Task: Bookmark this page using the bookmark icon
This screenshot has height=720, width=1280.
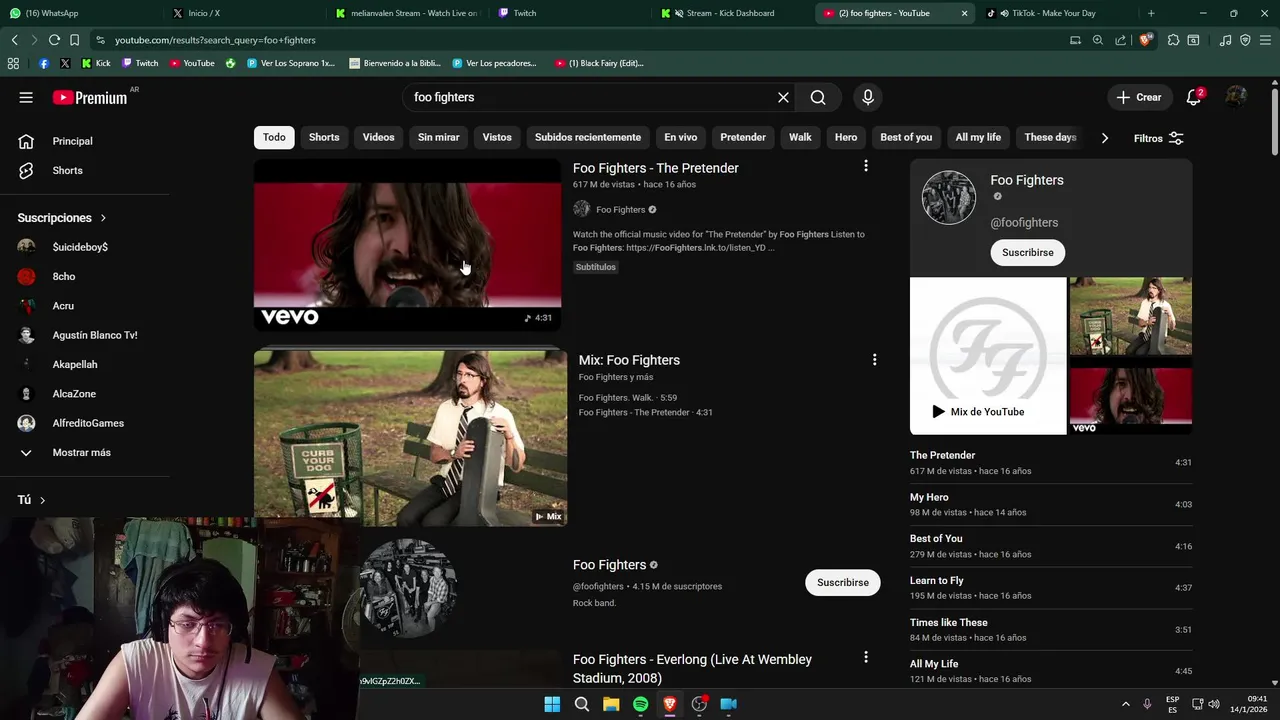Action: [x=74, y=40]
